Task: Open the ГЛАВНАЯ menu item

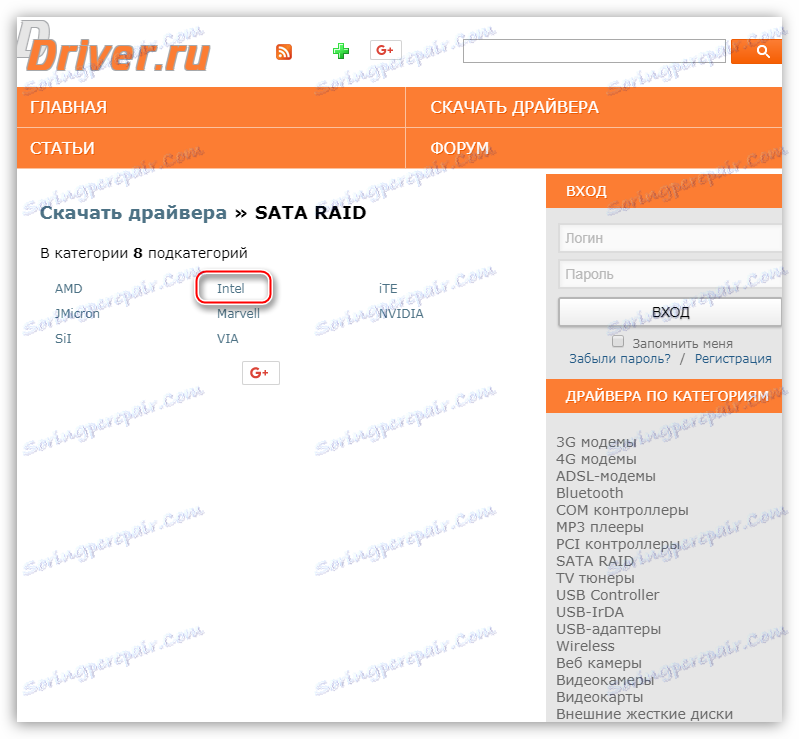Action: (x=68, y=107)
